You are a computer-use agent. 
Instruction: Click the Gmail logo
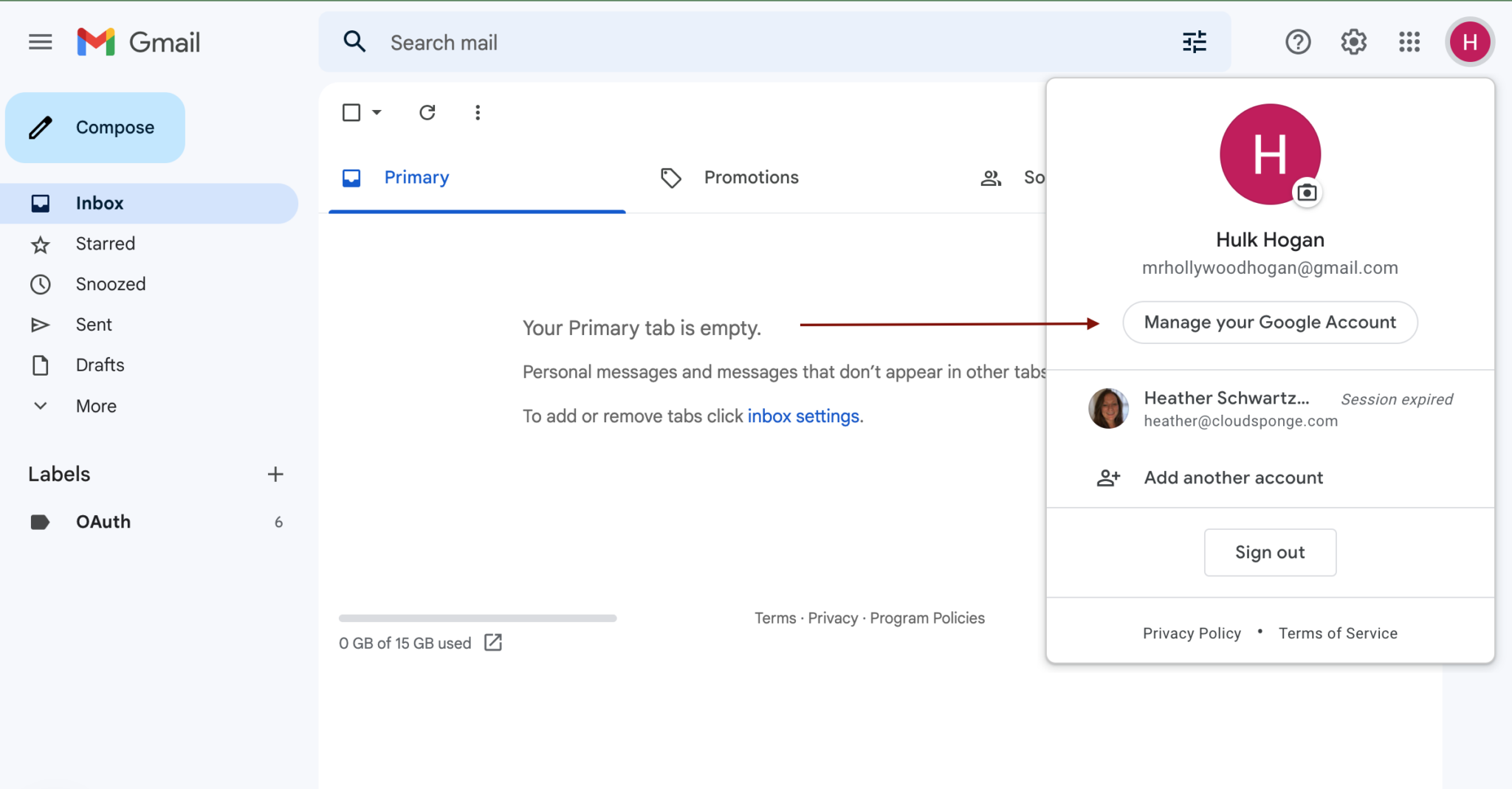[139, 41]
